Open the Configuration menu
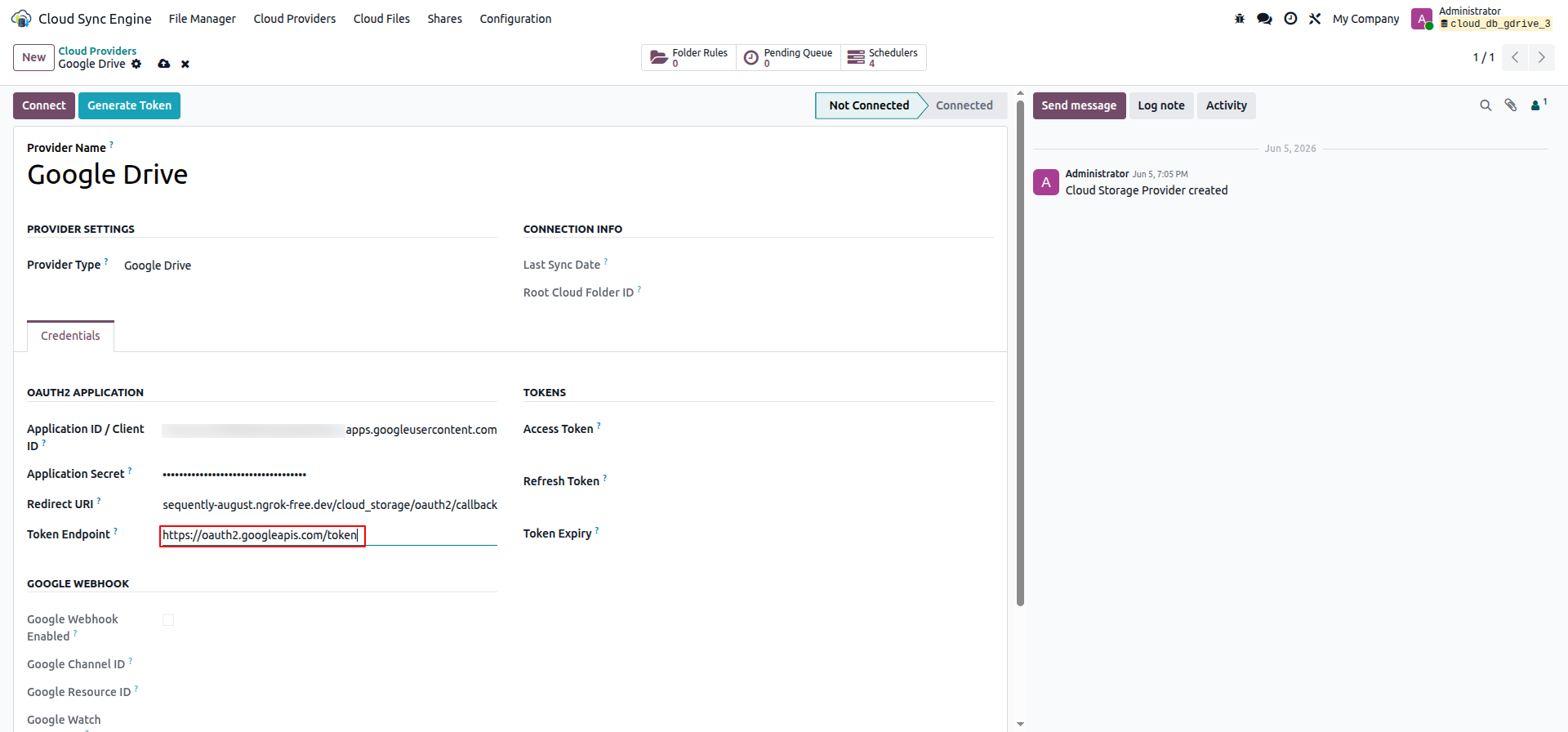 [x=515, y=19]
